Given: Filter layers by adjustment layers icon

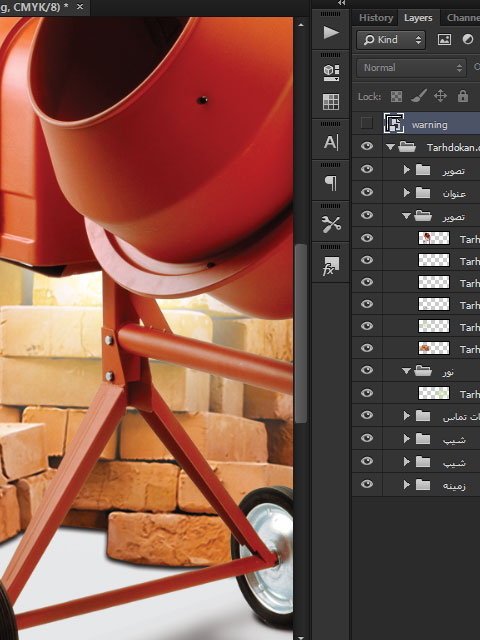Looking at the screenshot, I should tap(467, 40).
